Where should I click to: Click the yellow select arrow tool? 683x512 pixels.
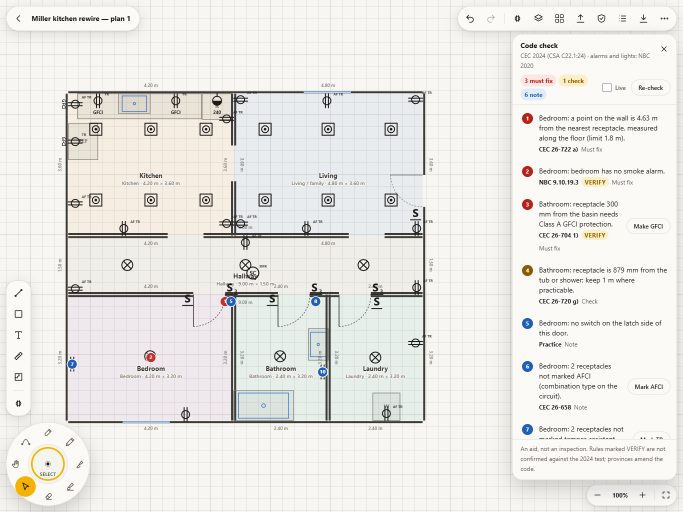pyautogui.click(x=25, y=486)
